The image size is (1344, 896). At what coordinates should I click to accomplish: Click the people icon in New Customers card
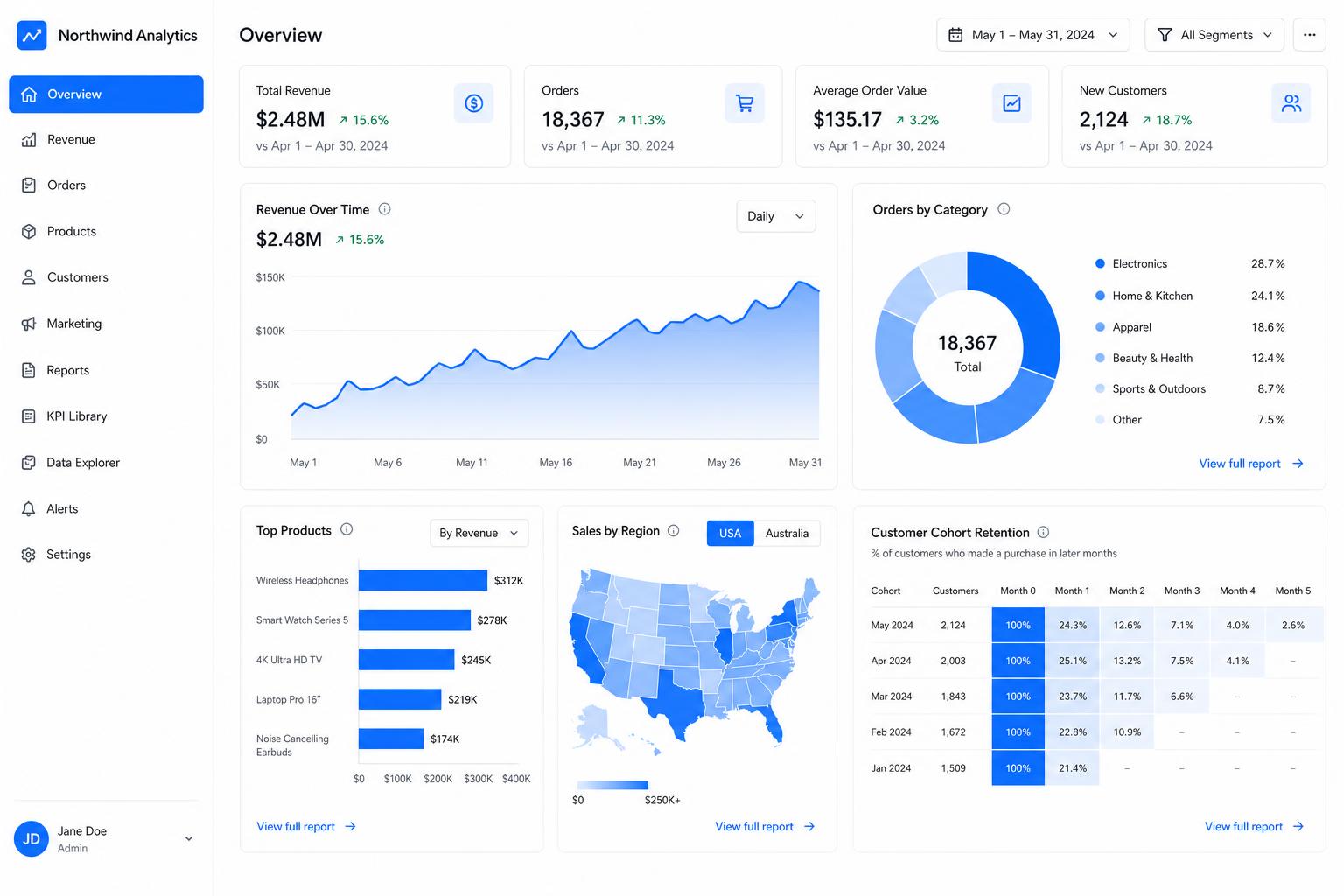tap(1291, 103)
